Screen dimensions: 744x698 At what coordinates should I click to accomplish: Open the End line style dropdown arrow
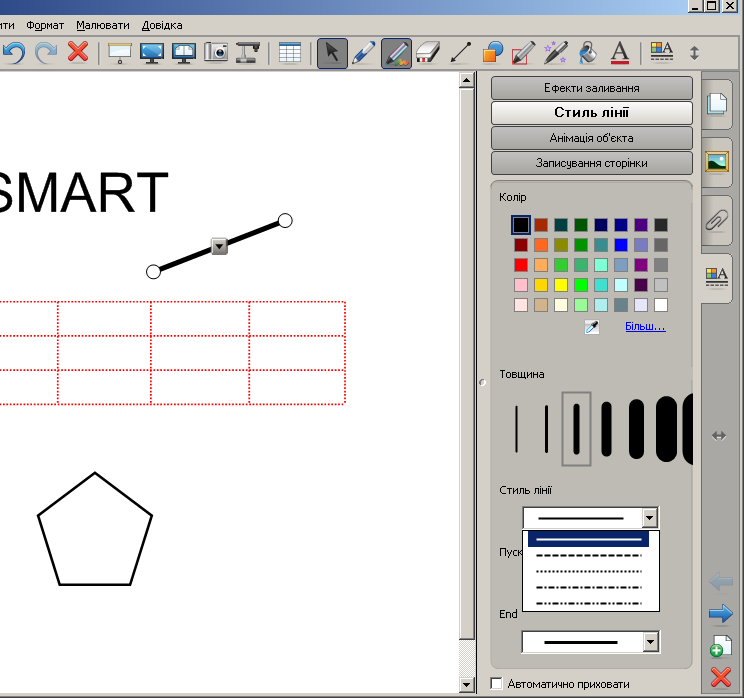click(651, 642)
